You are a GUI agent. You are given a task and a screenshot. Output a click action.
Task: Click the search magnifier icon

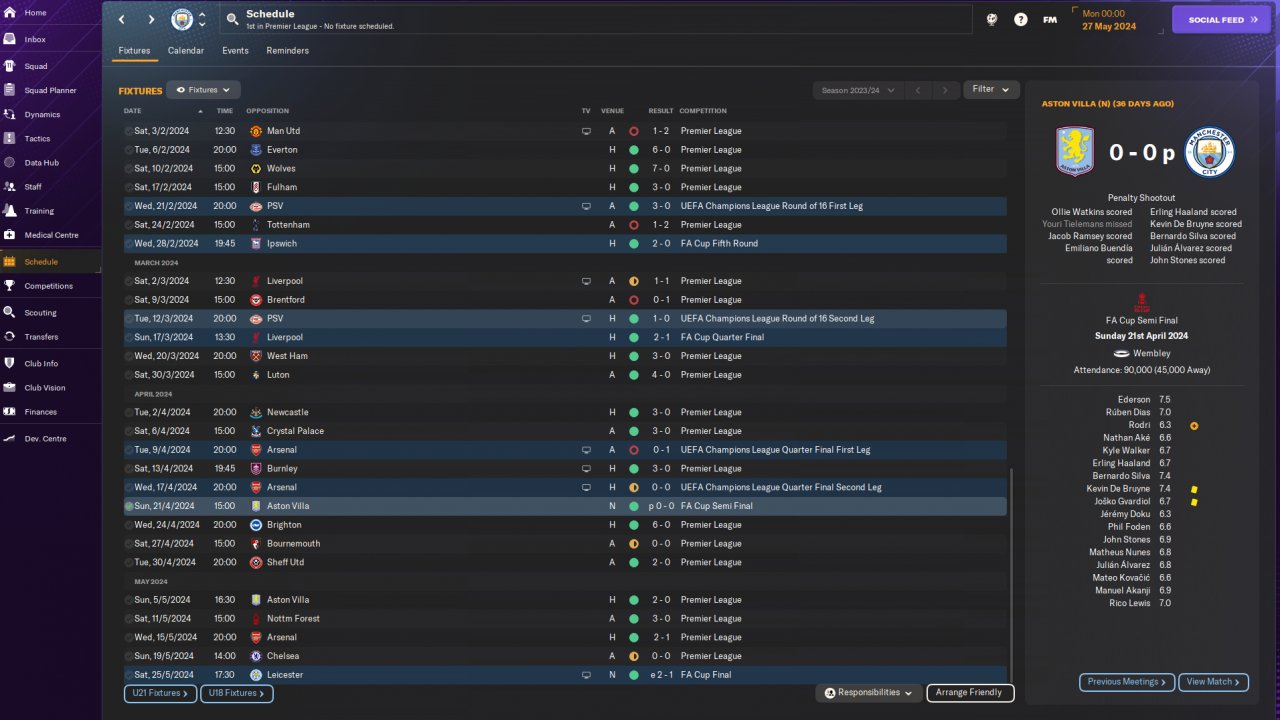click(232, 19)
